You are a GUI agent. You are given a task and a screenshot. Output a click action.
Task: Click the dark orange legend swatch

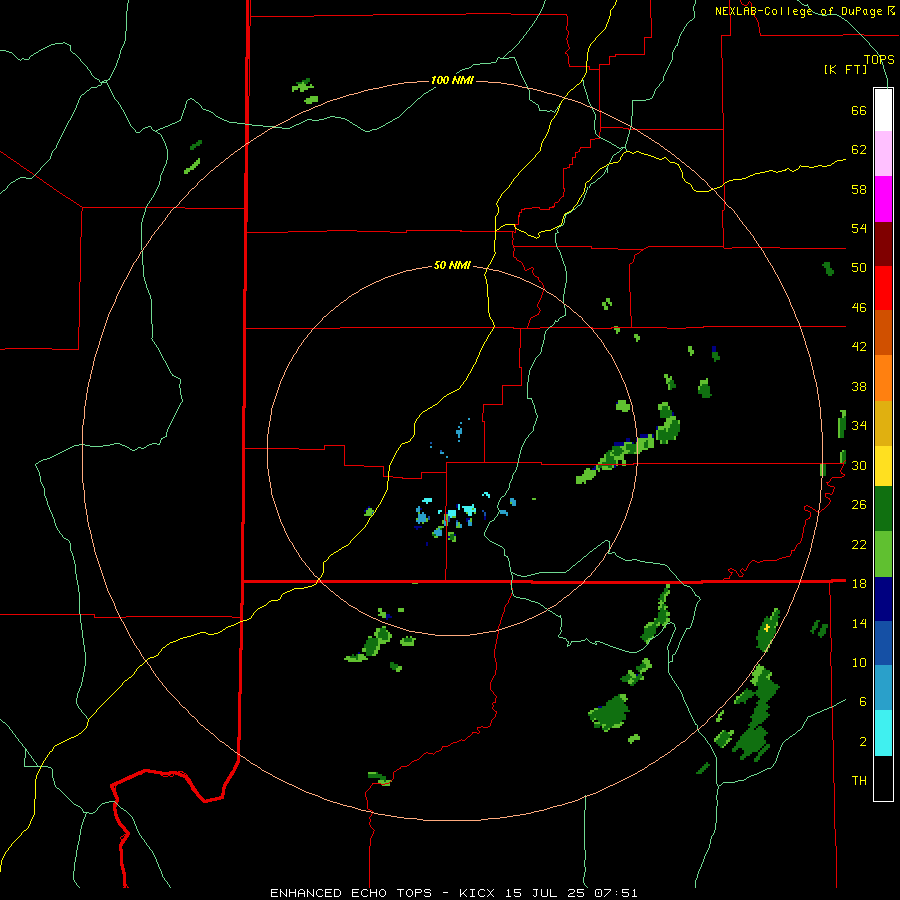pos(883,333)
